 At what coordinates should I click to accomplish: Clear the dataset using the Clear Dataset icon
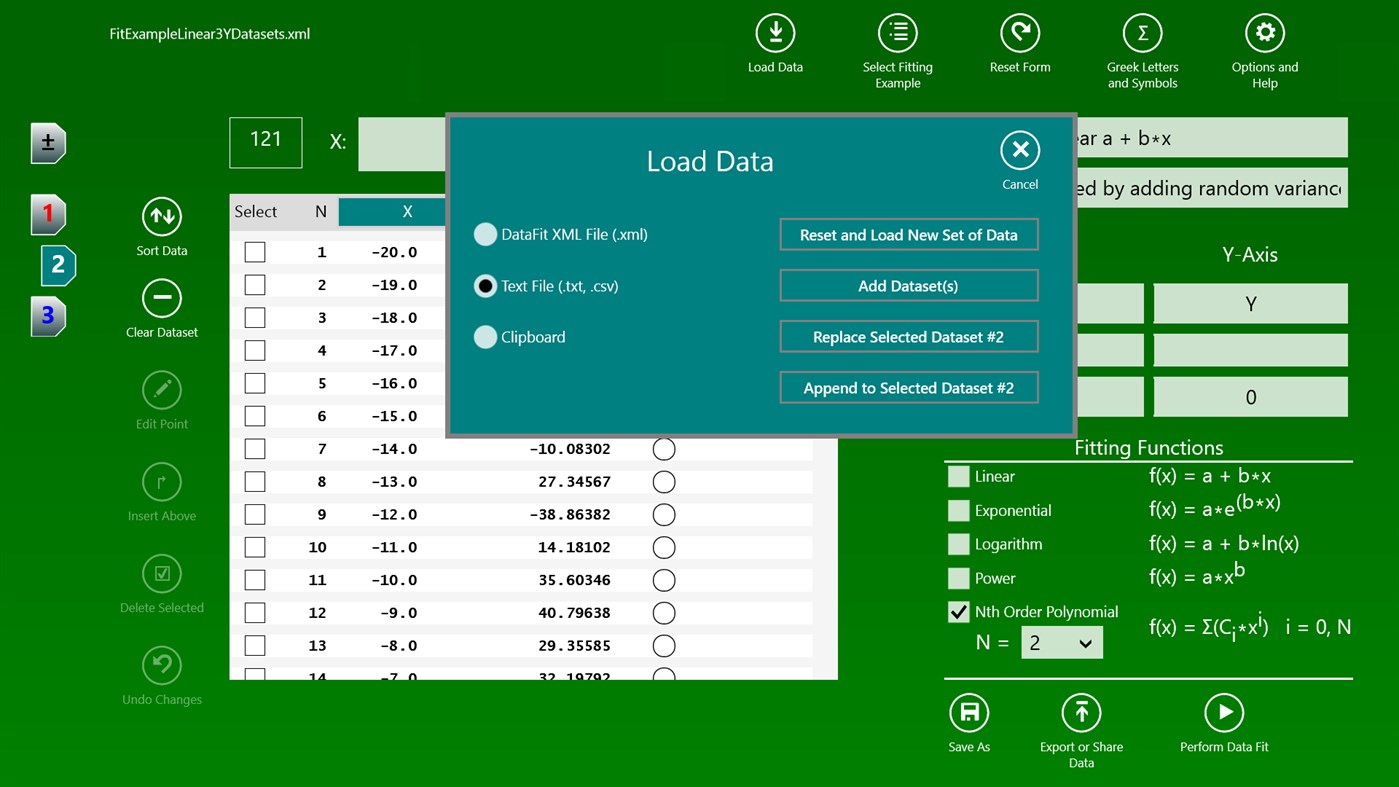(x=161, y=299)
